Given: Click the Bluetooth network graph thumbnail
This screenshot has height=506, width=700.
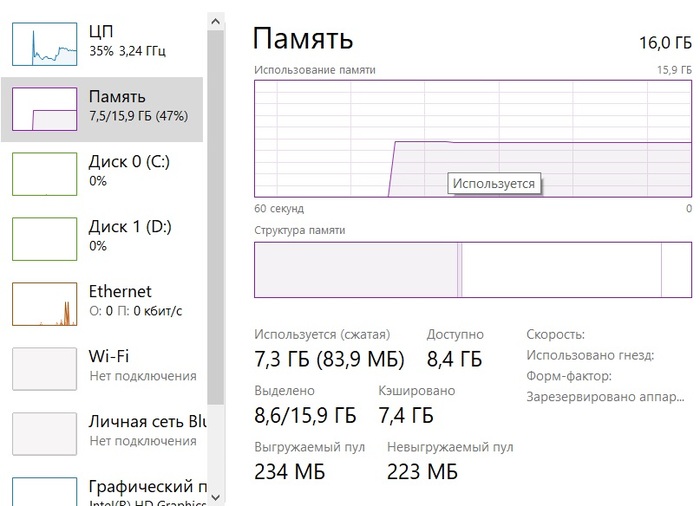Looking at the screenshot, I should pos(44,432).
